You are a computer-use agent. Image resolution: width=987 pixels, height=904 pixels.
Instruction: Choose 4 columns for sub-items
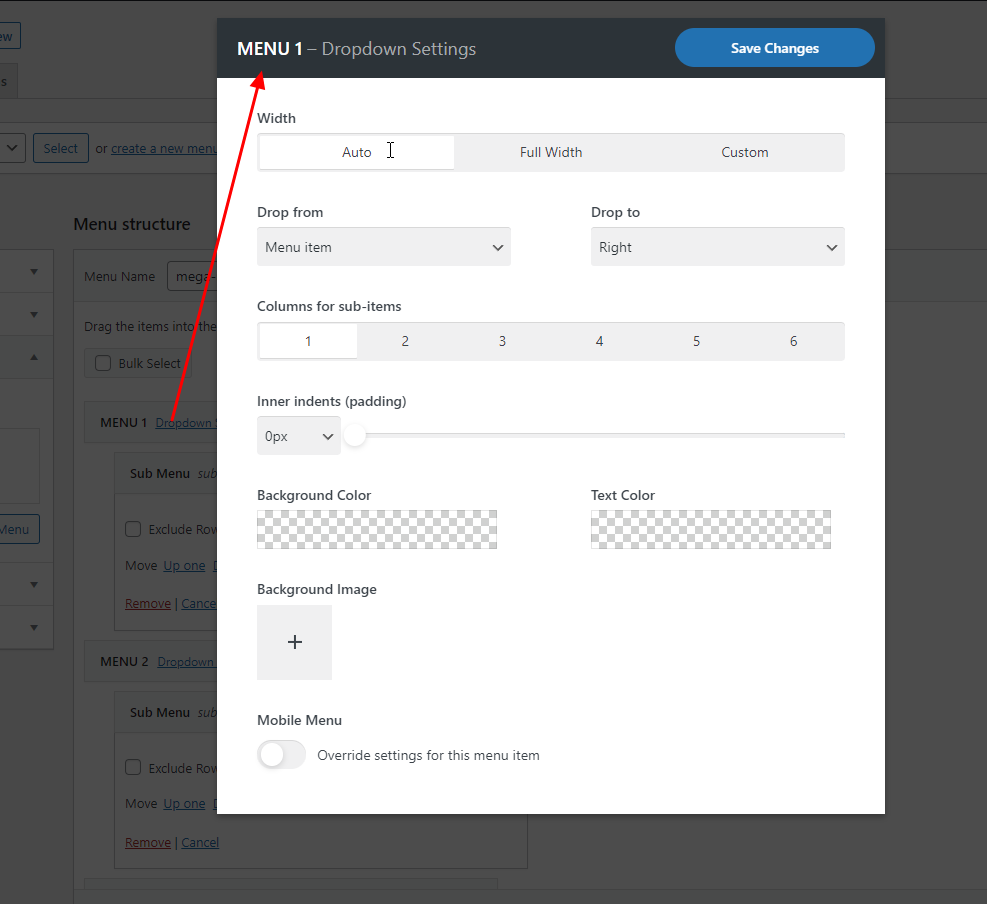pos(599,341)
